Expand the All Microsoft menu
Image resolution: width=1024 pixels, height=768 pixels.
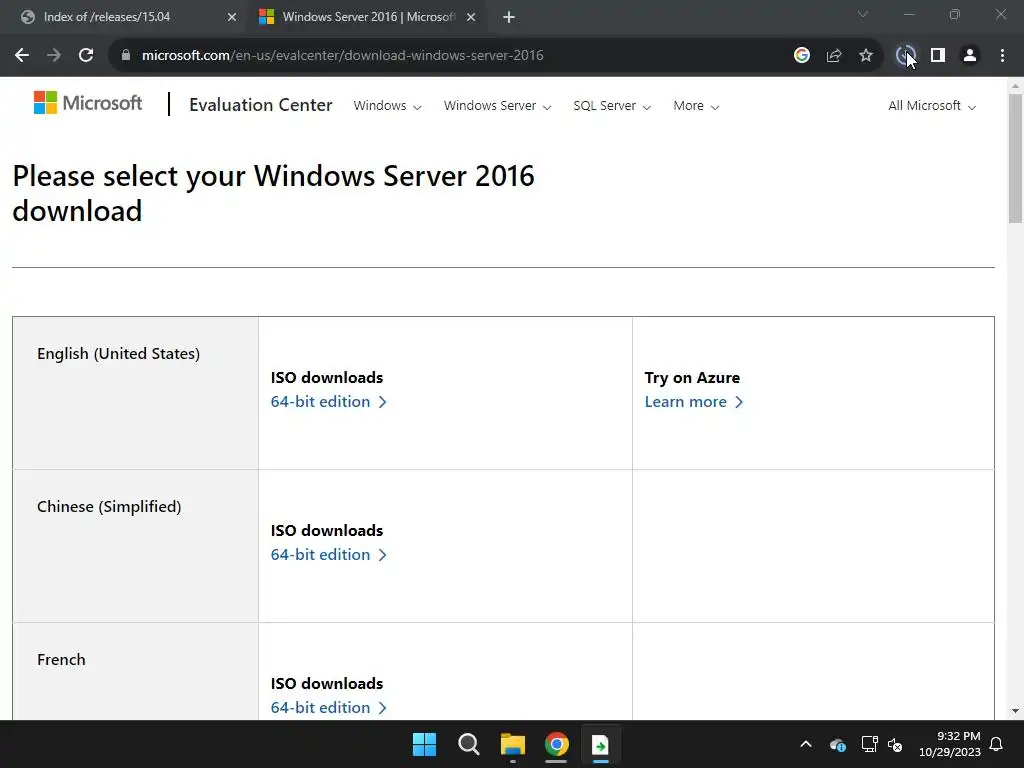pos(932,106)
